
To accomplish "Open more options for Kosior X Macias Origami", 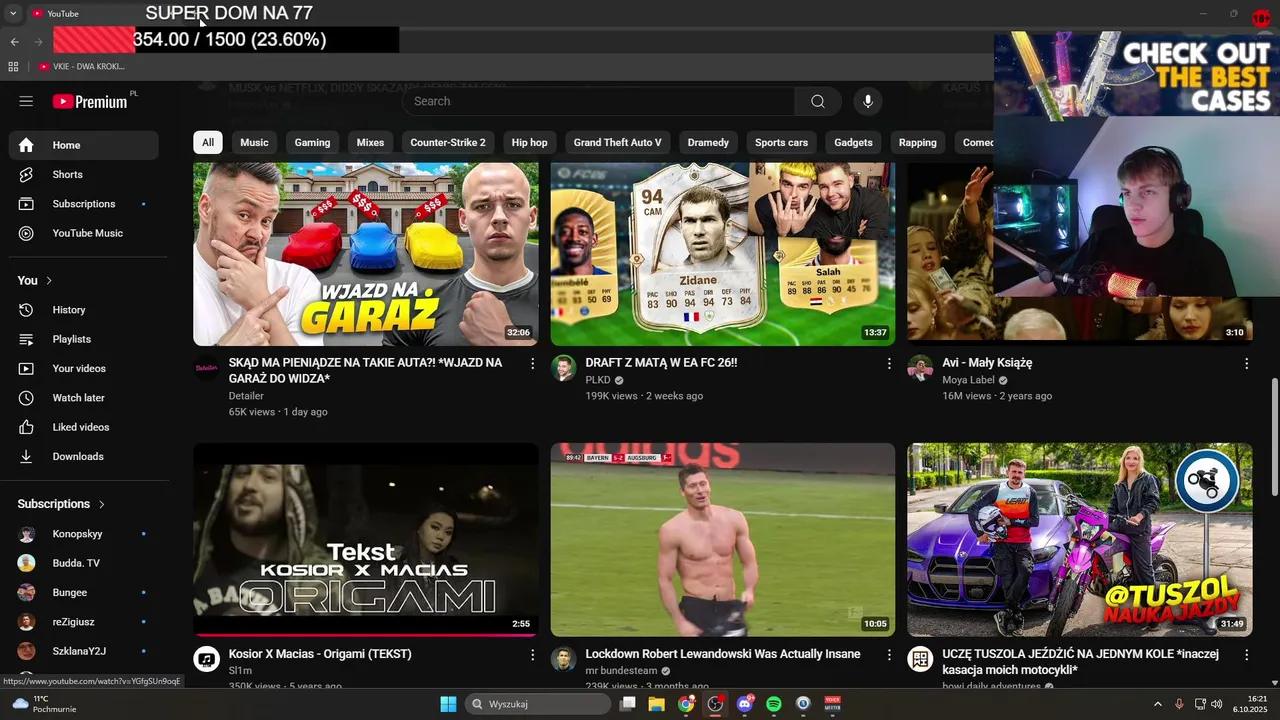I will pyautogui.click(x=532, y=655).
